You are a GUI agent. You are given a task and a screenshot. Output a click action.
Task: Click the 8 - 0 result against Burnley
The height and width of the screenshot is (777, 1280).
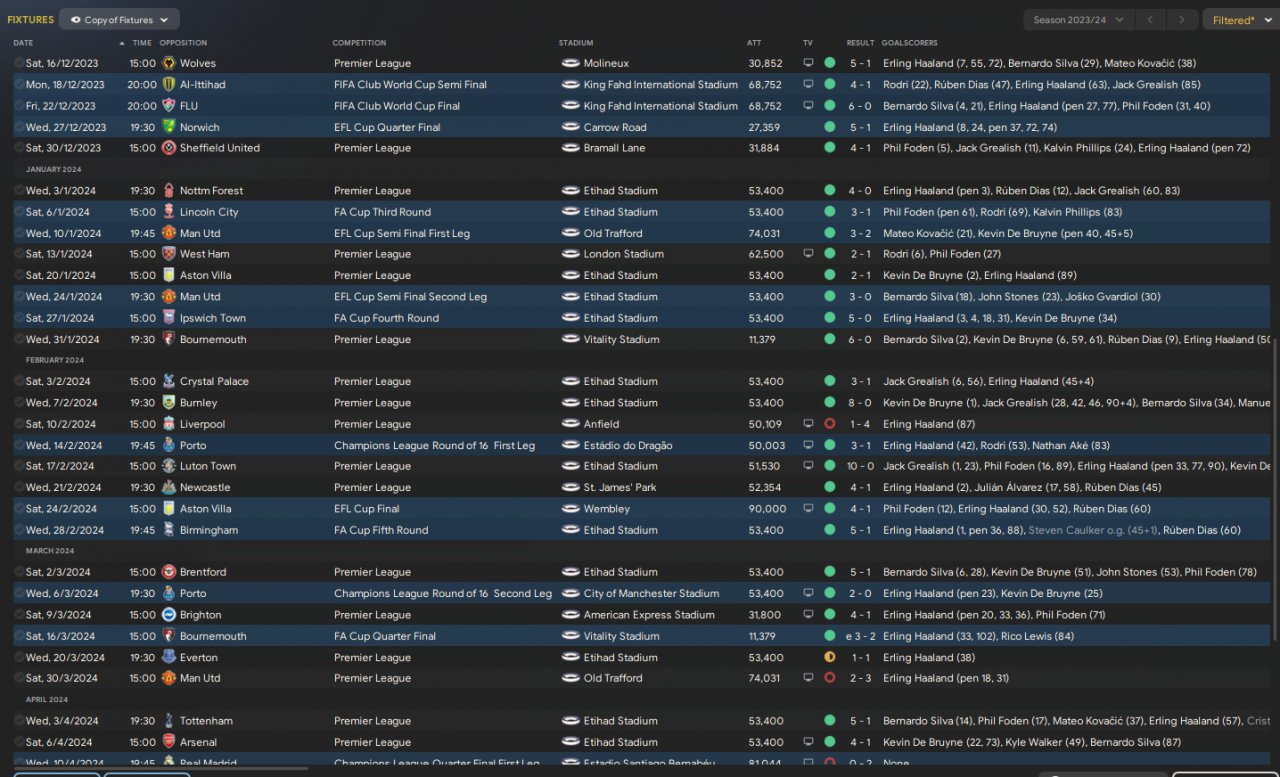860,403
